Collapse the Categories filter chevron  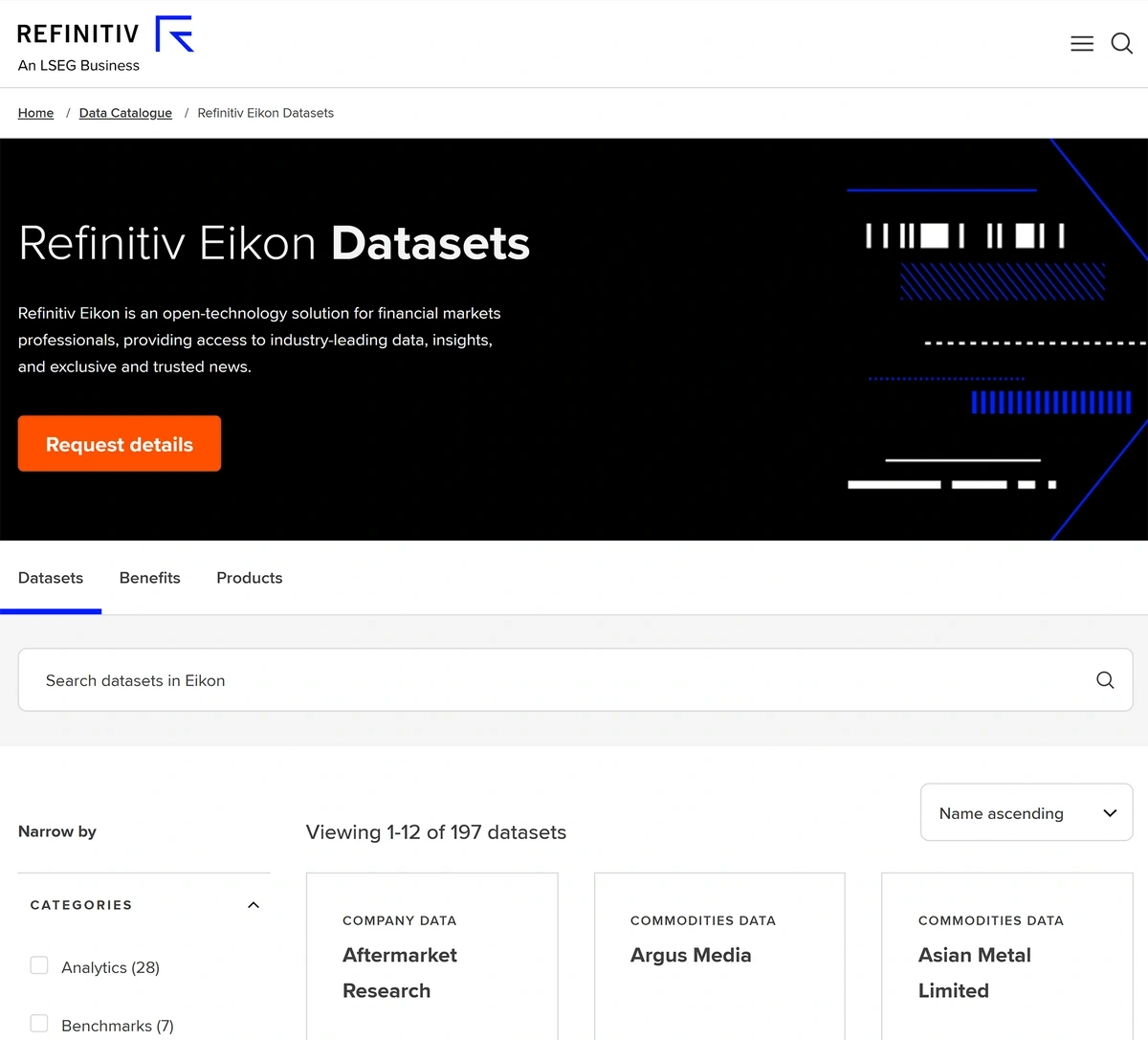pyautogui.click(x=254, y=905)
